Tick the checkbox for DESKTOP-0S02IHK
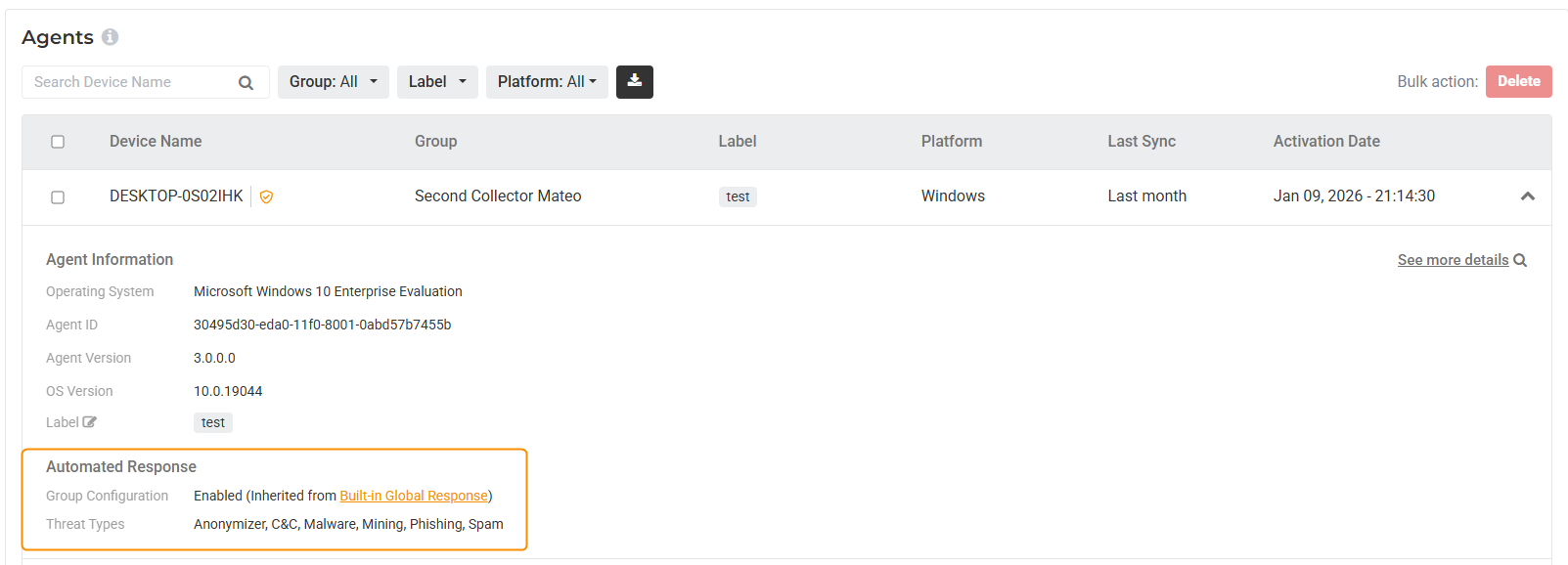The image size is (1568, 565). 58,197
